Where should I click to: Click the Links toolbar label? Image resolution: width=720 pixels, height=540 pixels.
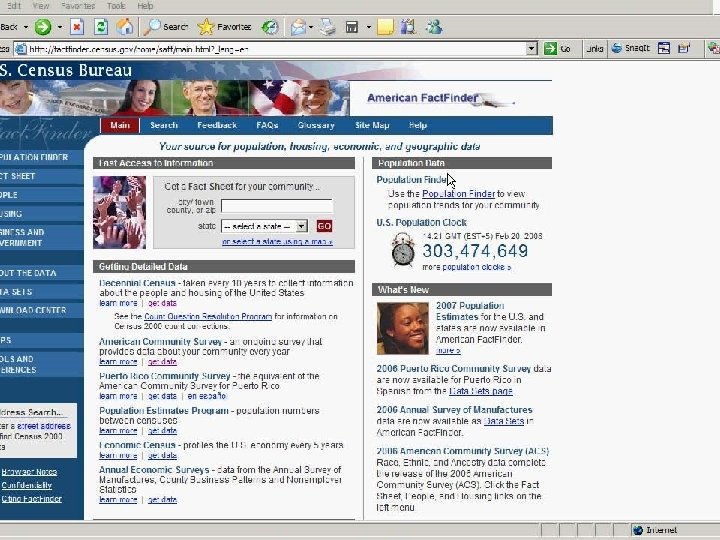click(595, 48)
